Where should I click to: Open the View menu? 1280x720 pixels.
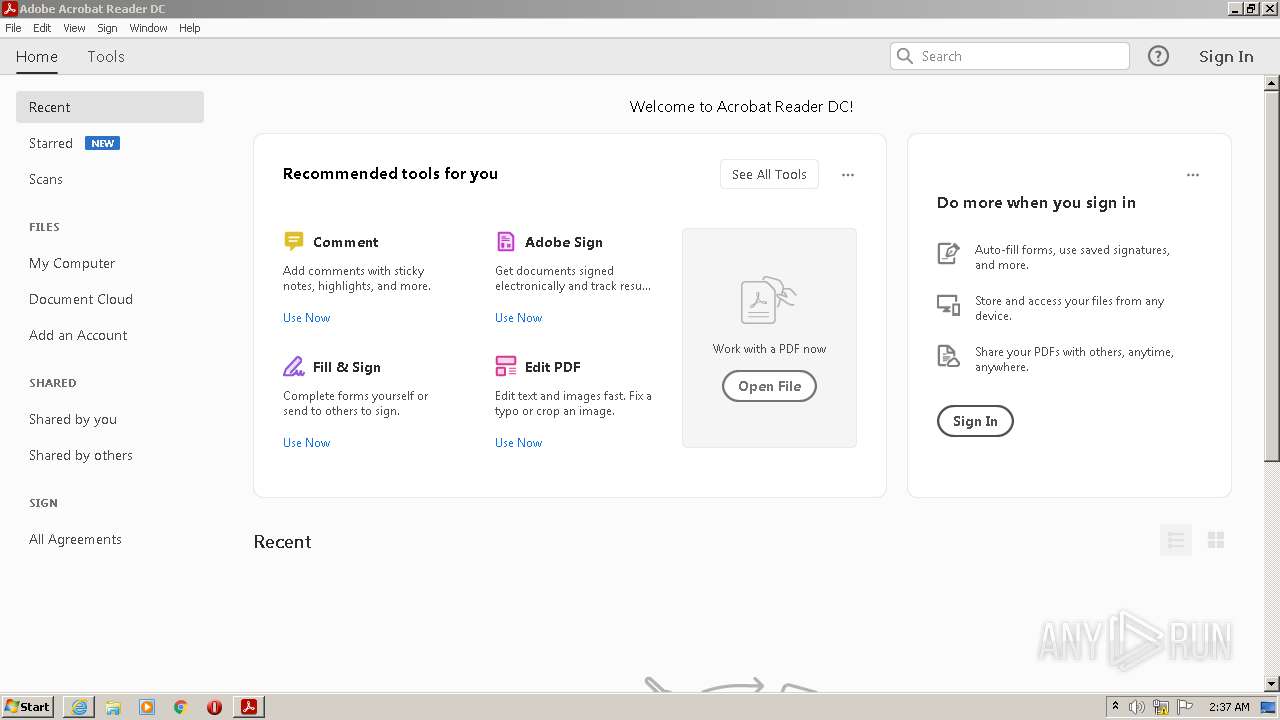[75, 28]
